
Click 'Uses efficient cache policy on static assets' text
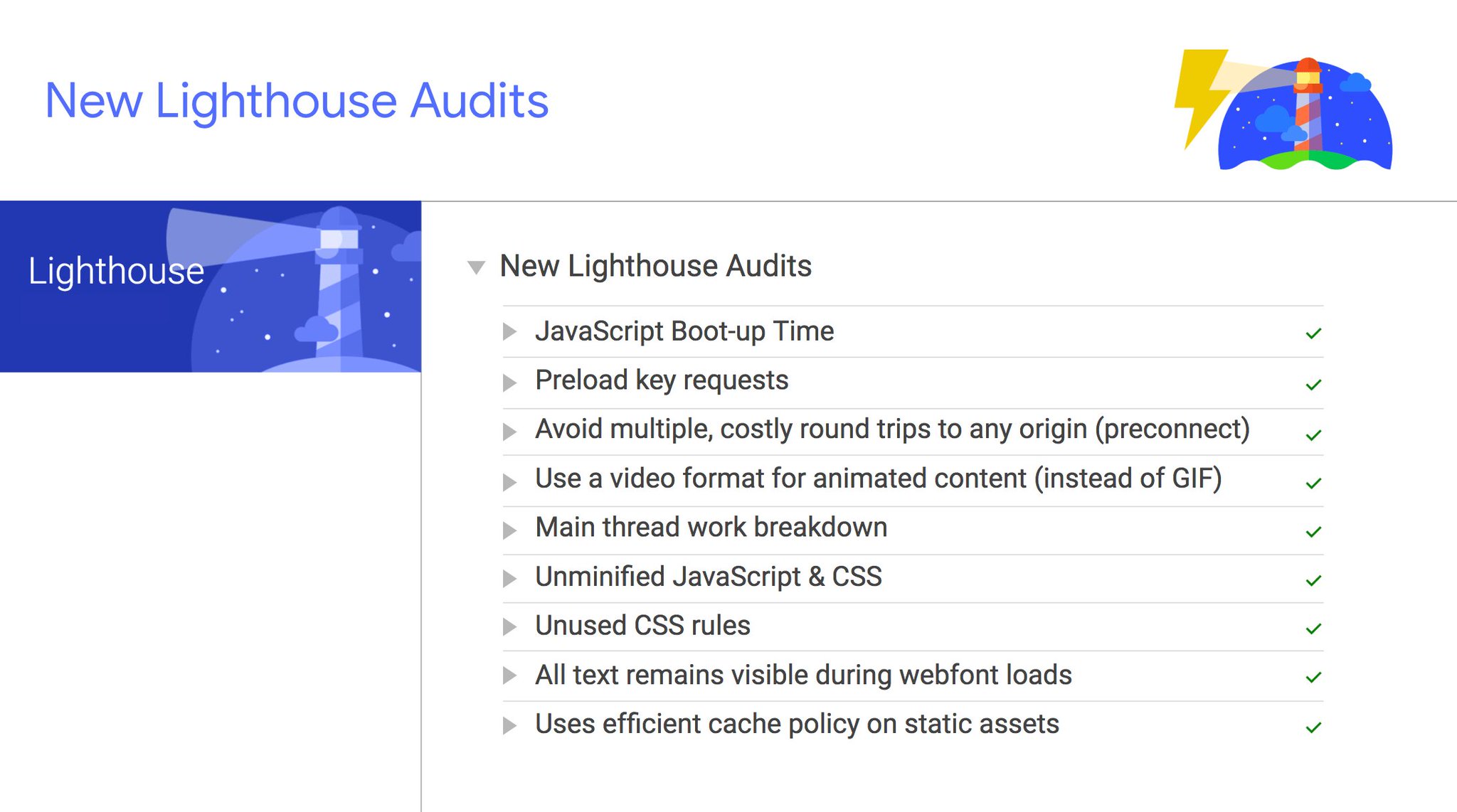pyautogui.click(x=797, y=724)
